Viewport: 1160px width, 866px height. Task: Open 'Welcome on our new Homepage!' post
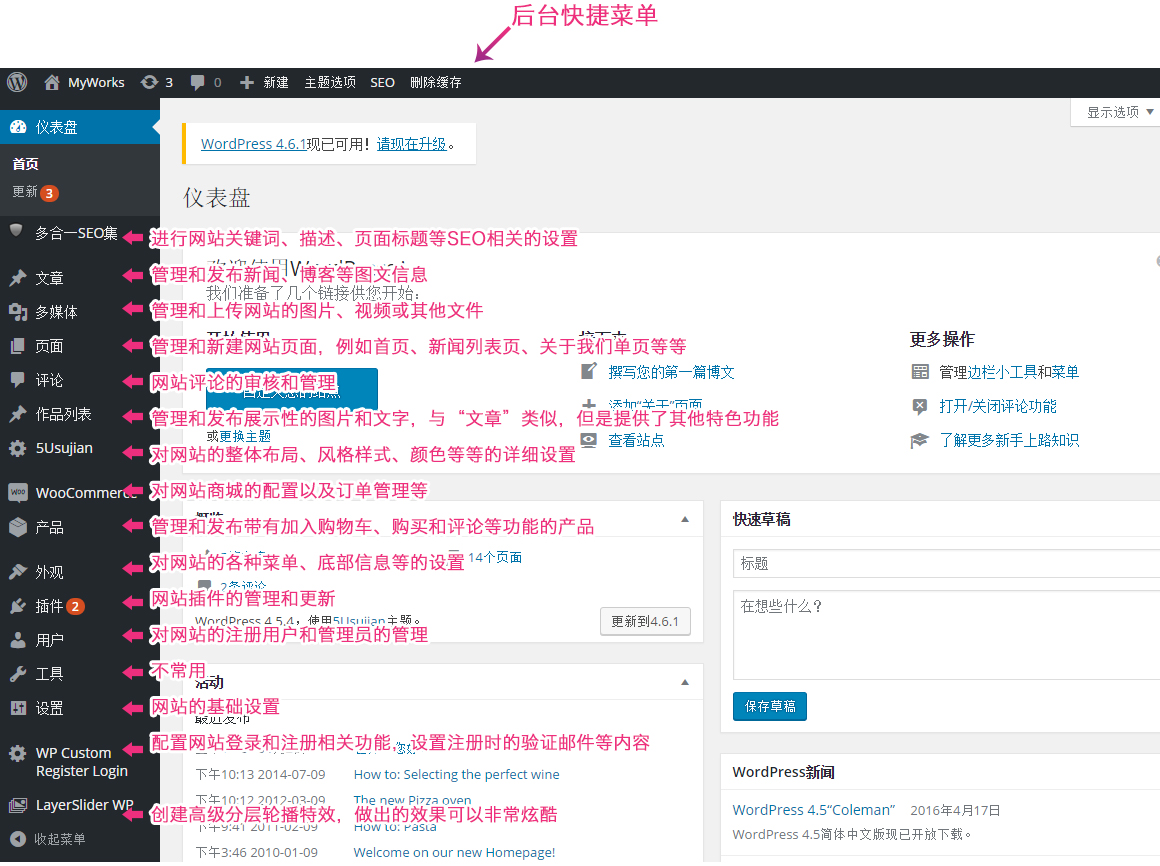click(454, 852)
